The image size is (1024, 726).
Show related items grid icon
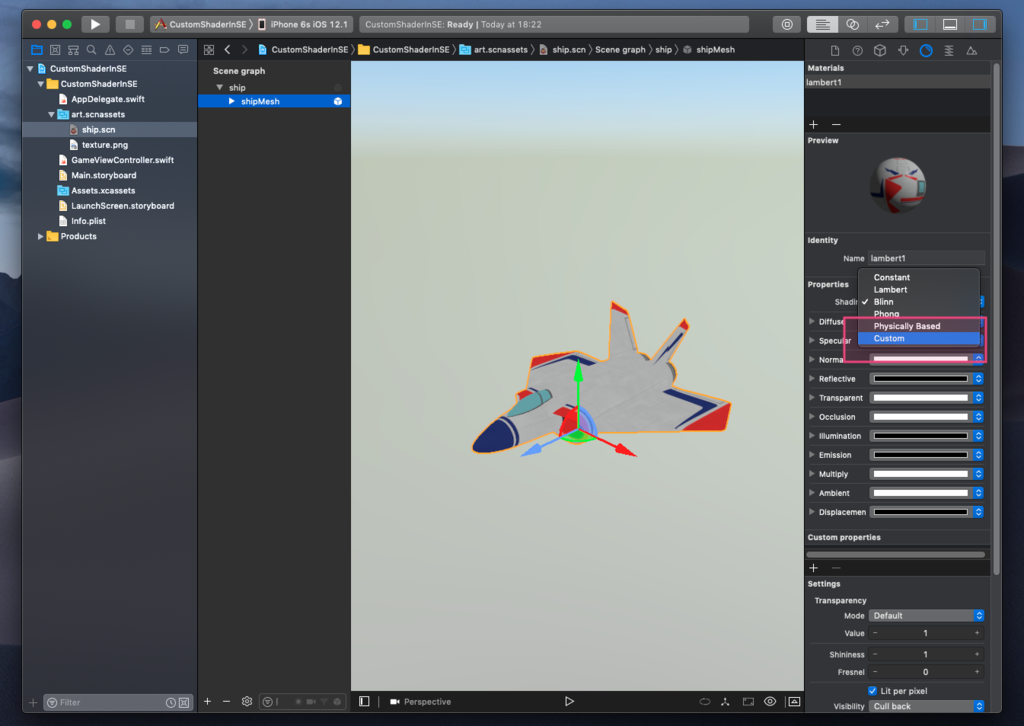click(x=209, y=50)
